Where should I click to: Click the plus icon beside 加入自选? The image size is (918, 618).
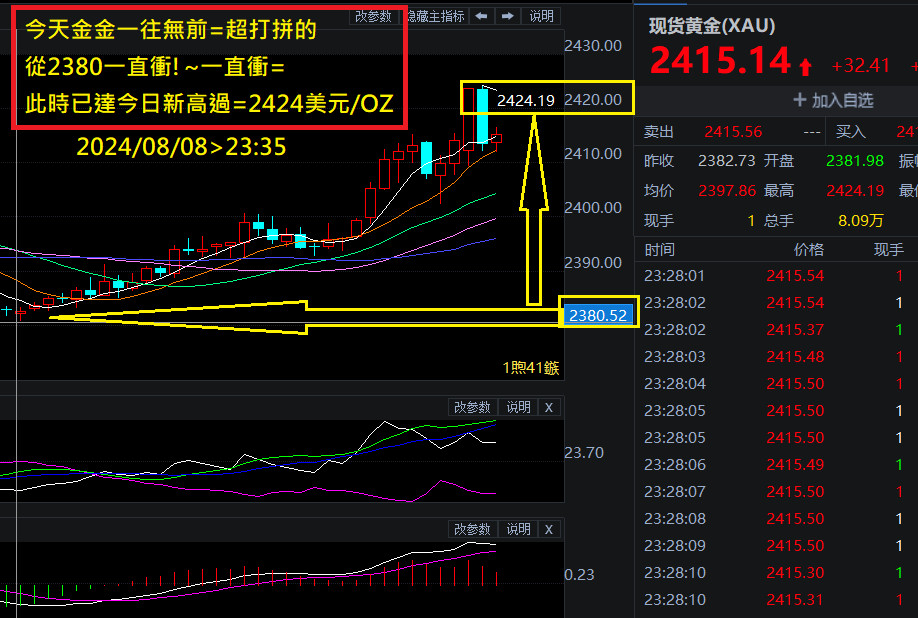click(x=800, y=100)
